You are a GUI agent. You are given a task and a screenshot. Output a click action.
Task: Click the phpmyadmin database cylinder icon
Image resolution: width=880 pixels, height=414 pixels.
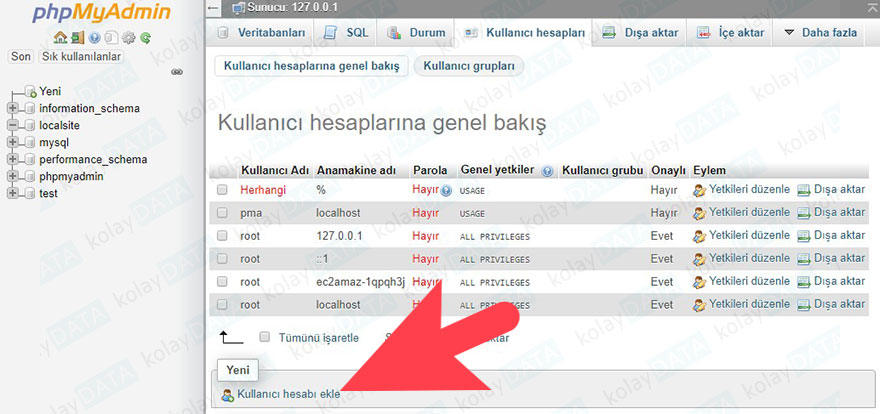pyautogui.click(x=30, y=177)
